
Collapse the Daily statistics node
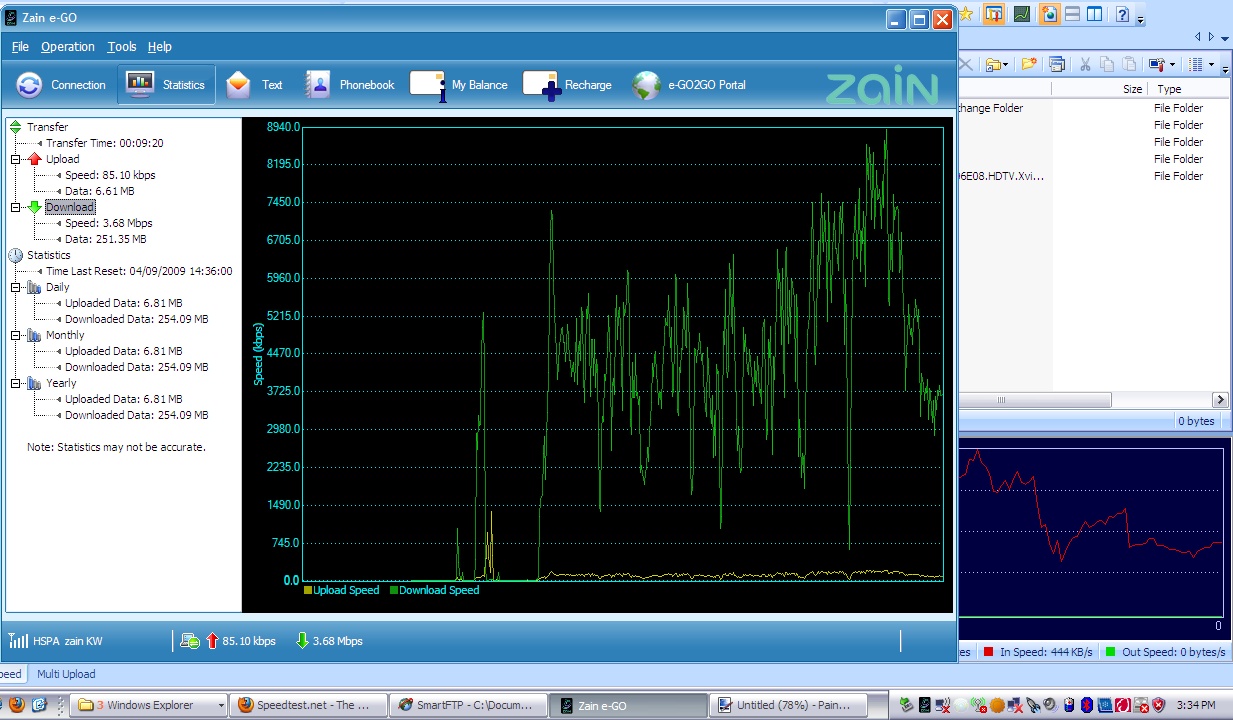(16, 287)
